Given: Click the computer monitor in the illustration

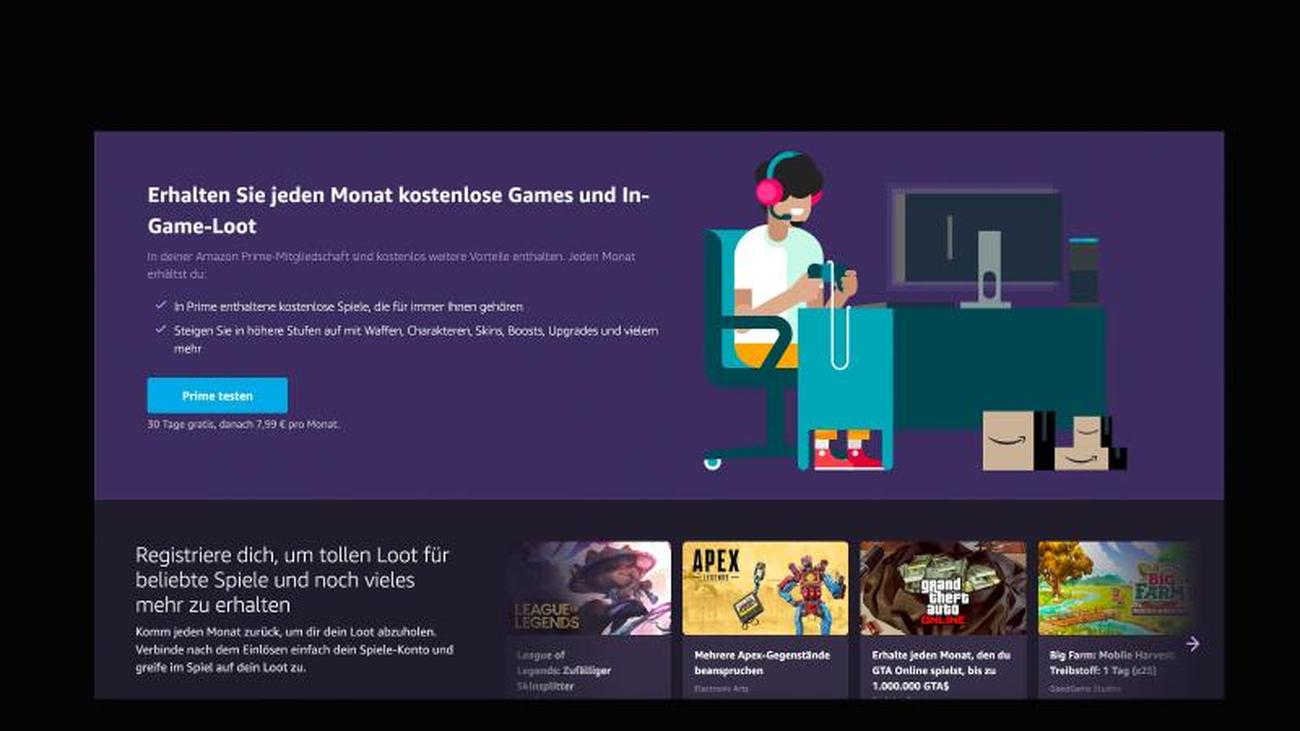Looking at the screenshot, I should coord(976,238).
